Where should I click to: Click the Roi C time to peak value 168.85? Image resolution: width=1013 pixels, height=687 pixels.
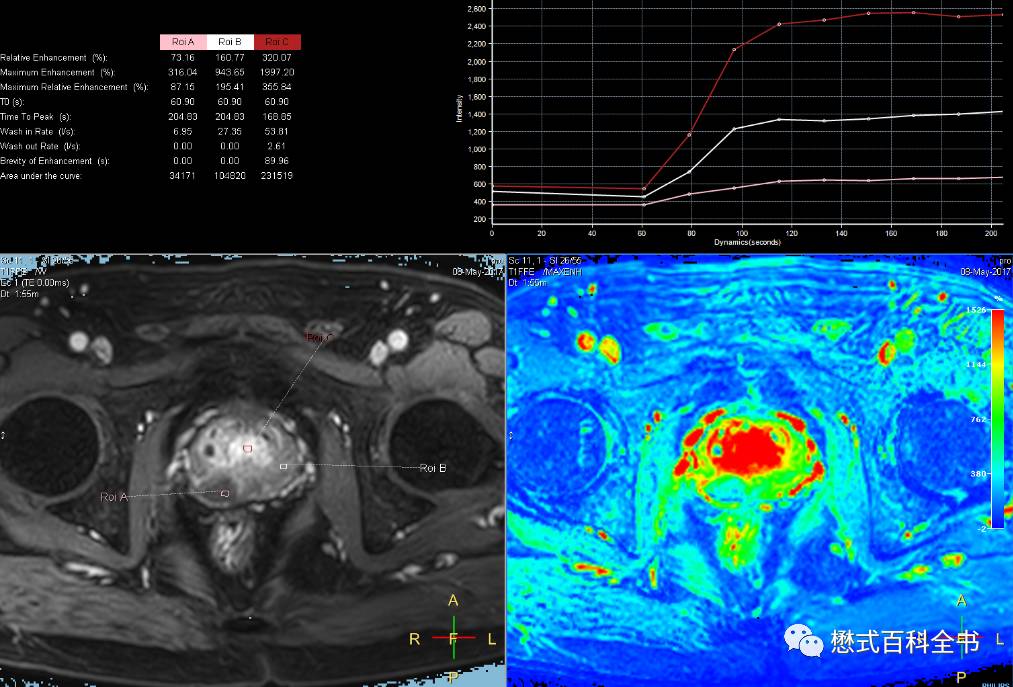click(x=277, y=117)
